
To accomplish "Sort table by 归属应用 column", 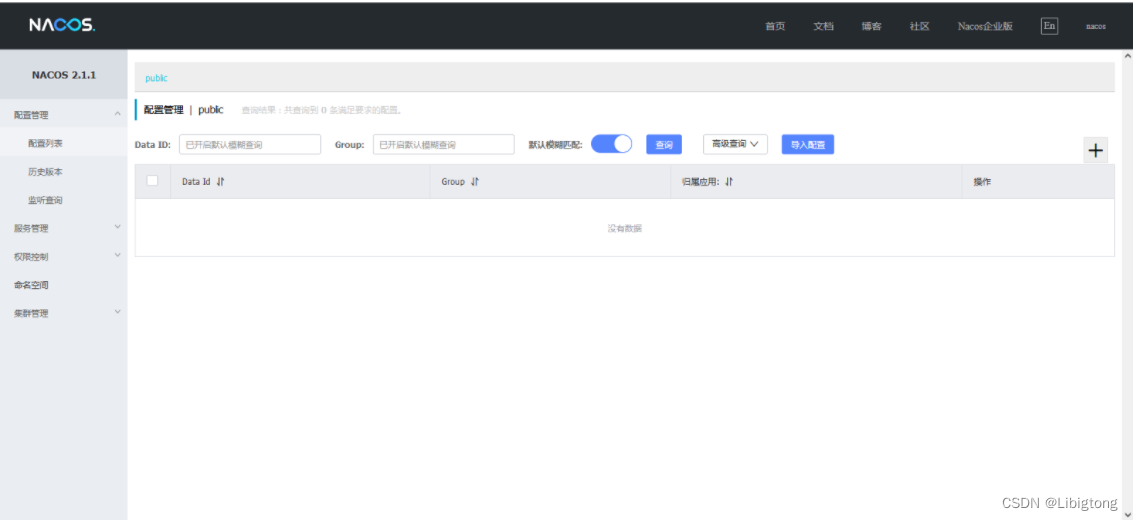I will coord(729,182).
